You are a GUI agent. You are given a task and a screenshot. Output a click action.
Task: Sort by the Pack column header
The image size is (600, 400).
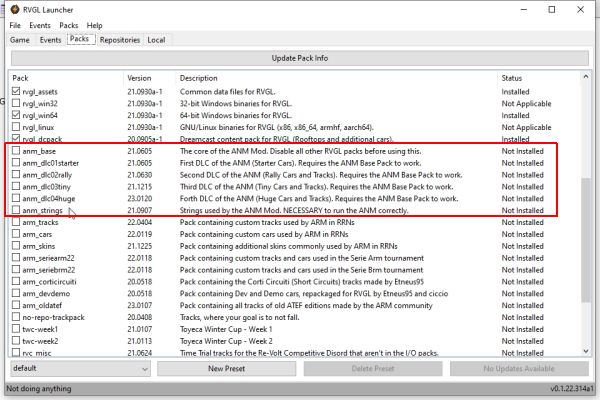click(66, 78)
